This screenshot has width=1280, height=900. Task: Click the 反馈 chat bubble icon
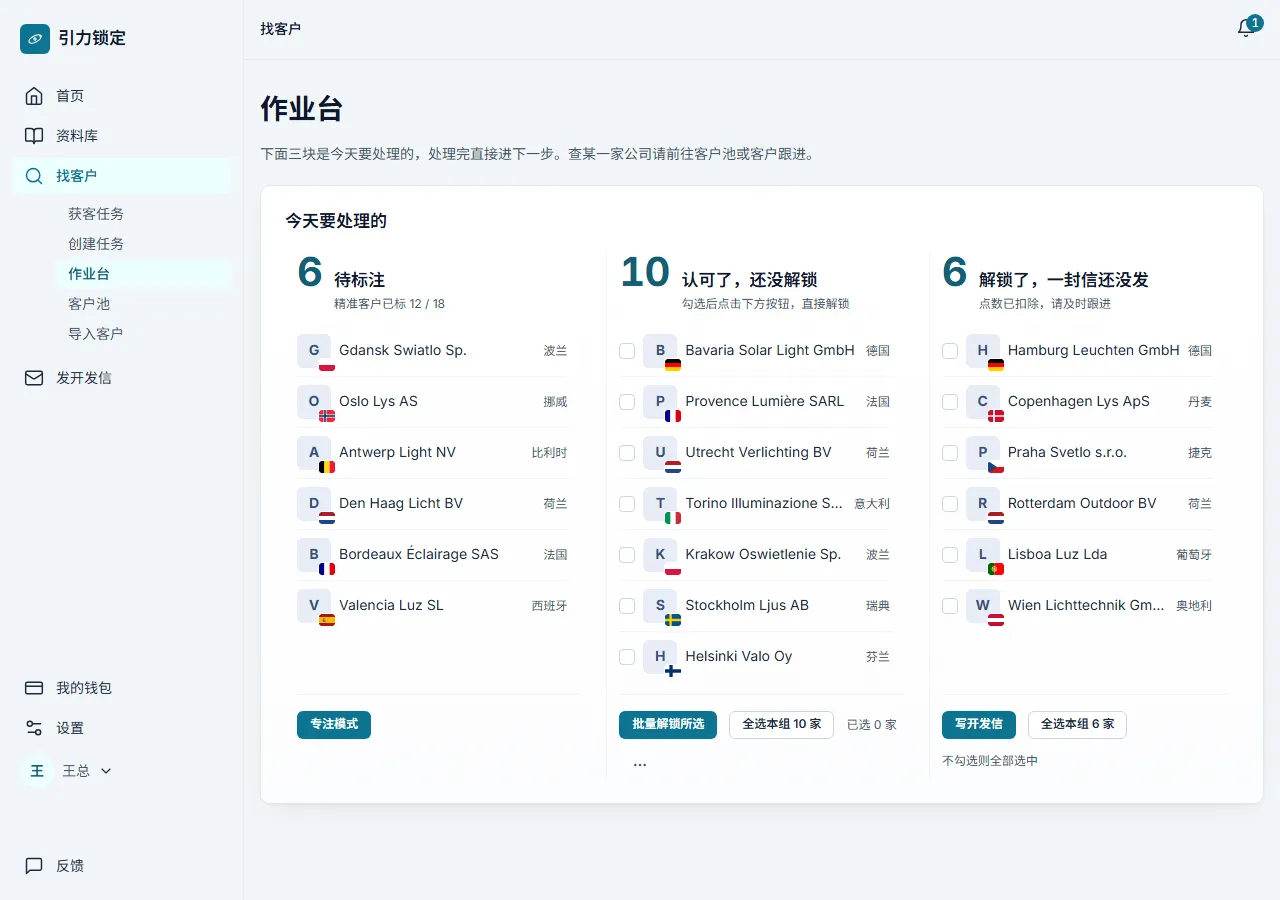pyautogui.click(x=34, y=866)
